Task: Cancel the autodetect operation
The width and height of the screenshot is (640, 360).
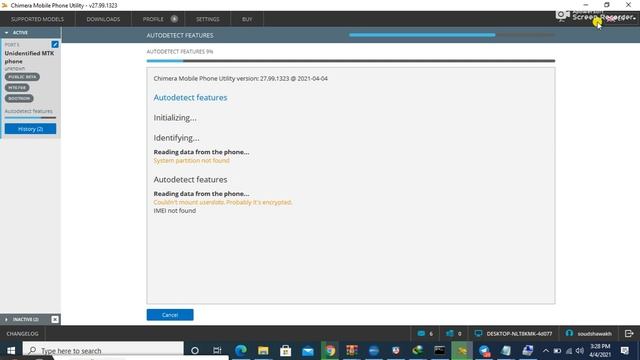Action: point(170,315)
